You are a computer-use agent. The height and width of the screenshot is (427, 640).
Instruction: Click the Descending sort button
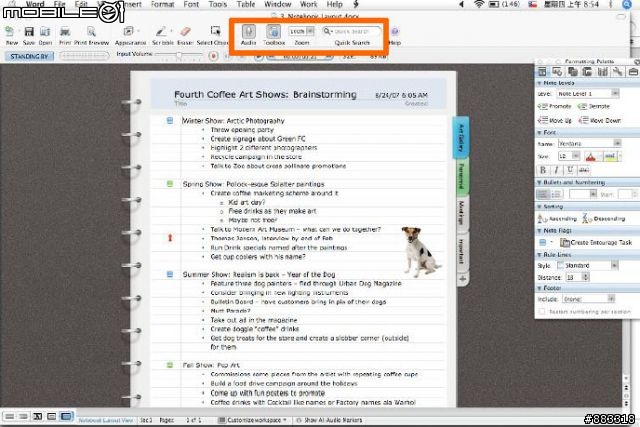pos(603,219)
